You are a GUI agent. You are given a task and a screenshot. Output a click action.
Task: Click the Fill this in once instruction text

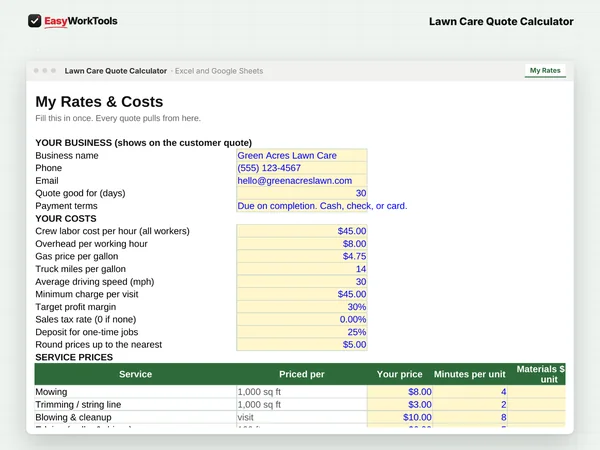[x=118, y=118]
